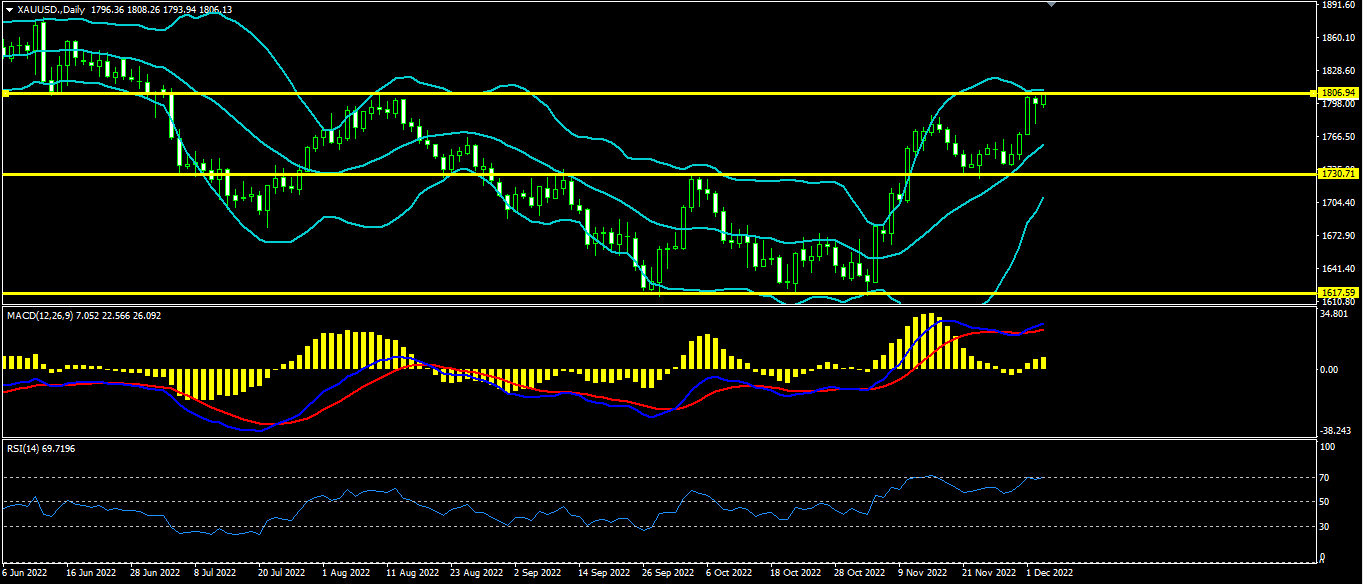The width and height of the screenshot is (1364, 584).
Task: Click the gray chart shift triangle marker
Action: click(x=1050, y=4)
